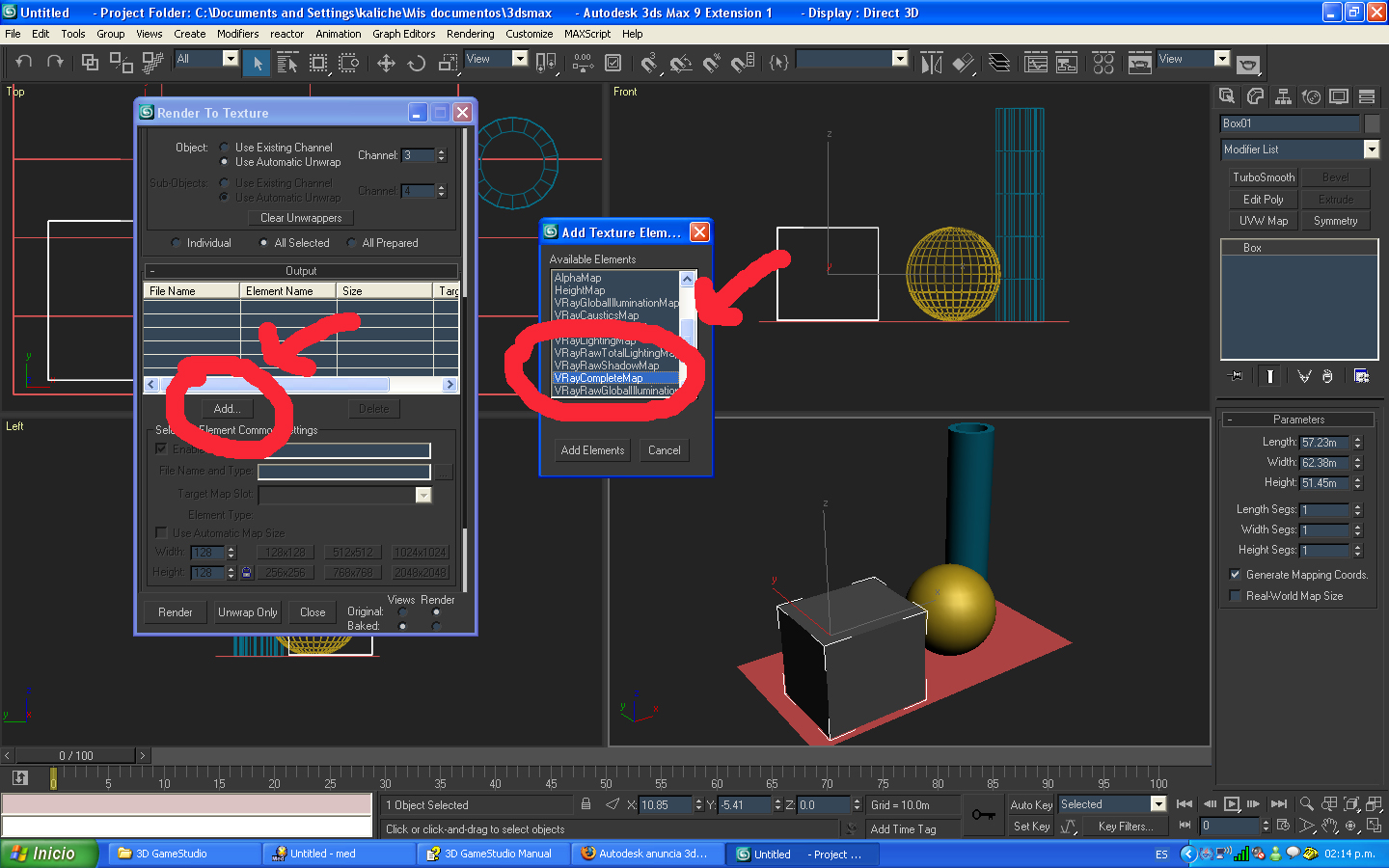Switch to the Motion command panel
The image size is (1389, 868).
click(1311, 96)
